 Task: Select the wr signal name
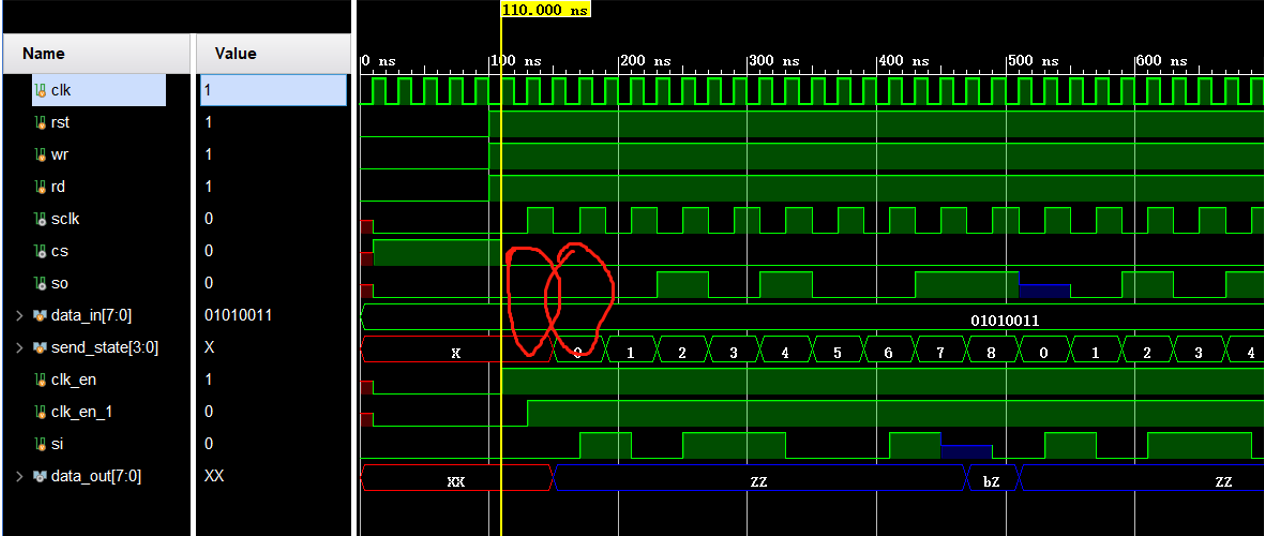(60, 154)
